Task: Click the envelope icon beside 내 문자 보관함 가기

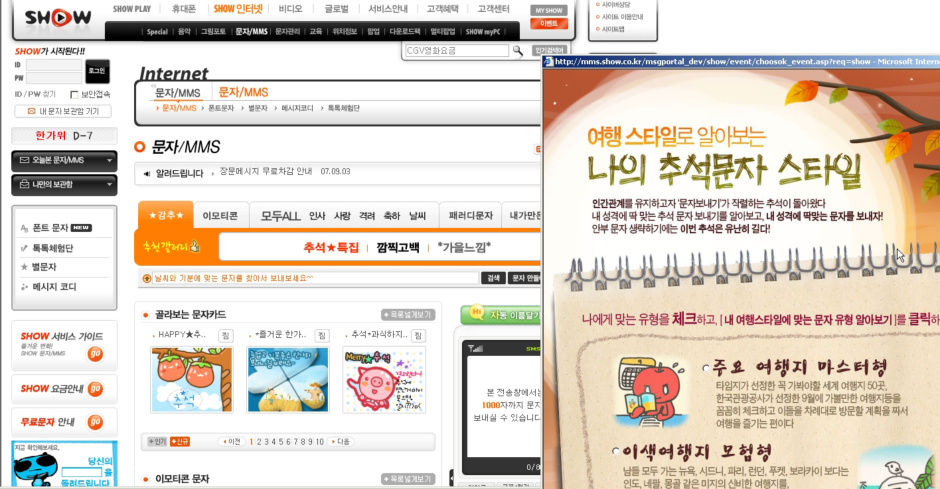Action: tap(32, 111)
